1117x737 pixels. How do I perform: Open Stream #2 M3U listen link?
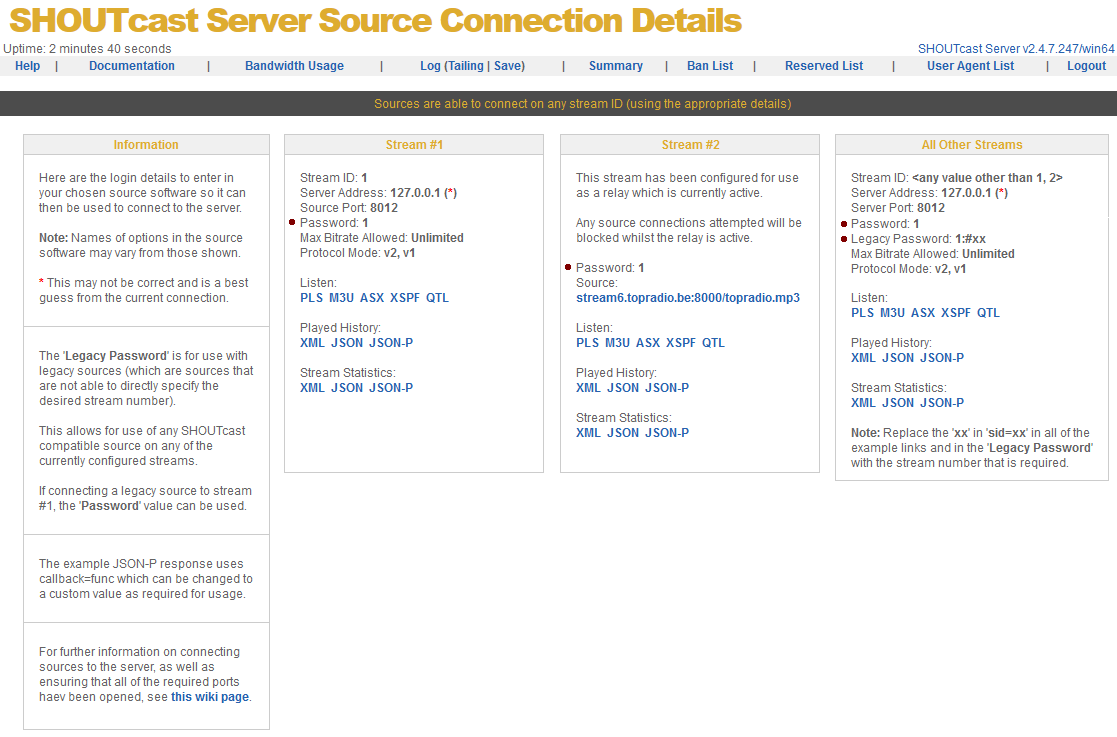pos(618,343)
